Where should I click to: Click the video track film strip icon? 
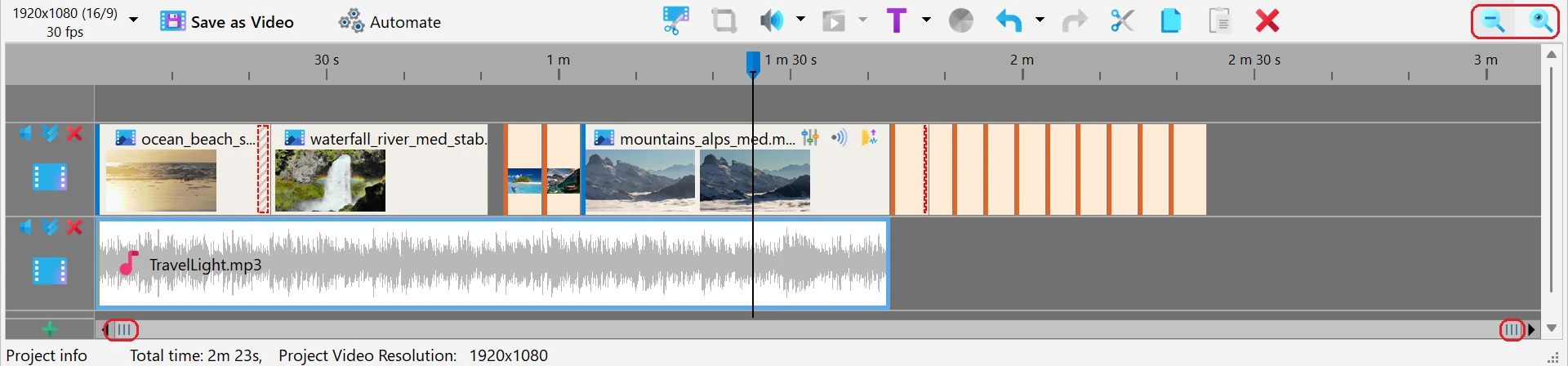(50, 176)
